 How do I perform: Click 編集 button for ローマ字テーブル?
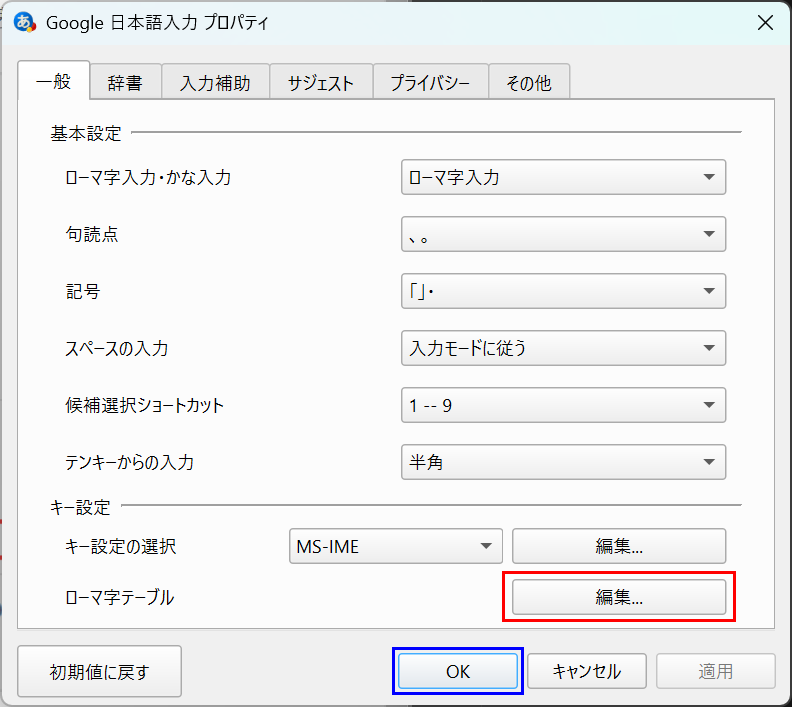click(618, 597)
